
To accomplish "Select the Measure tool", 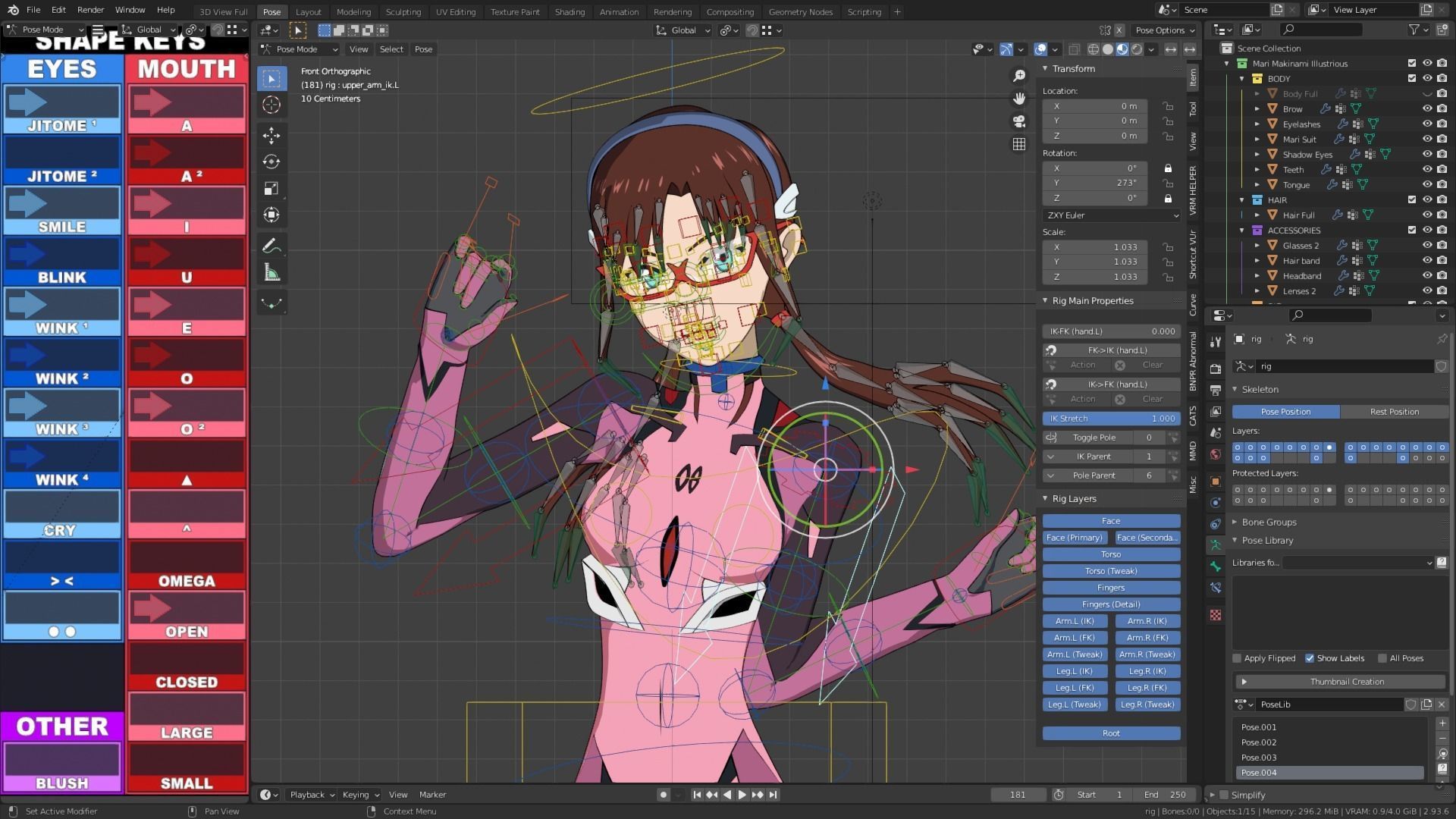I will click(271, 272).
